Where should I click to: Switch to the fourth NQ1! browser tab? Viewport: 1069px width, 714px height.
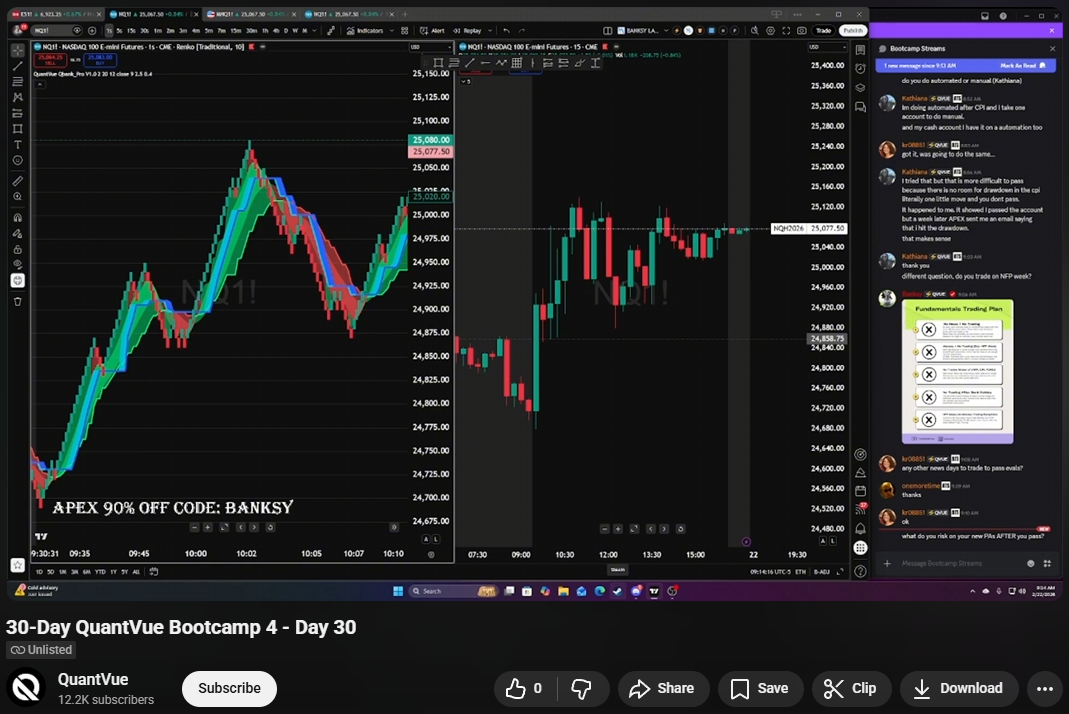click(x=349, y=14)
